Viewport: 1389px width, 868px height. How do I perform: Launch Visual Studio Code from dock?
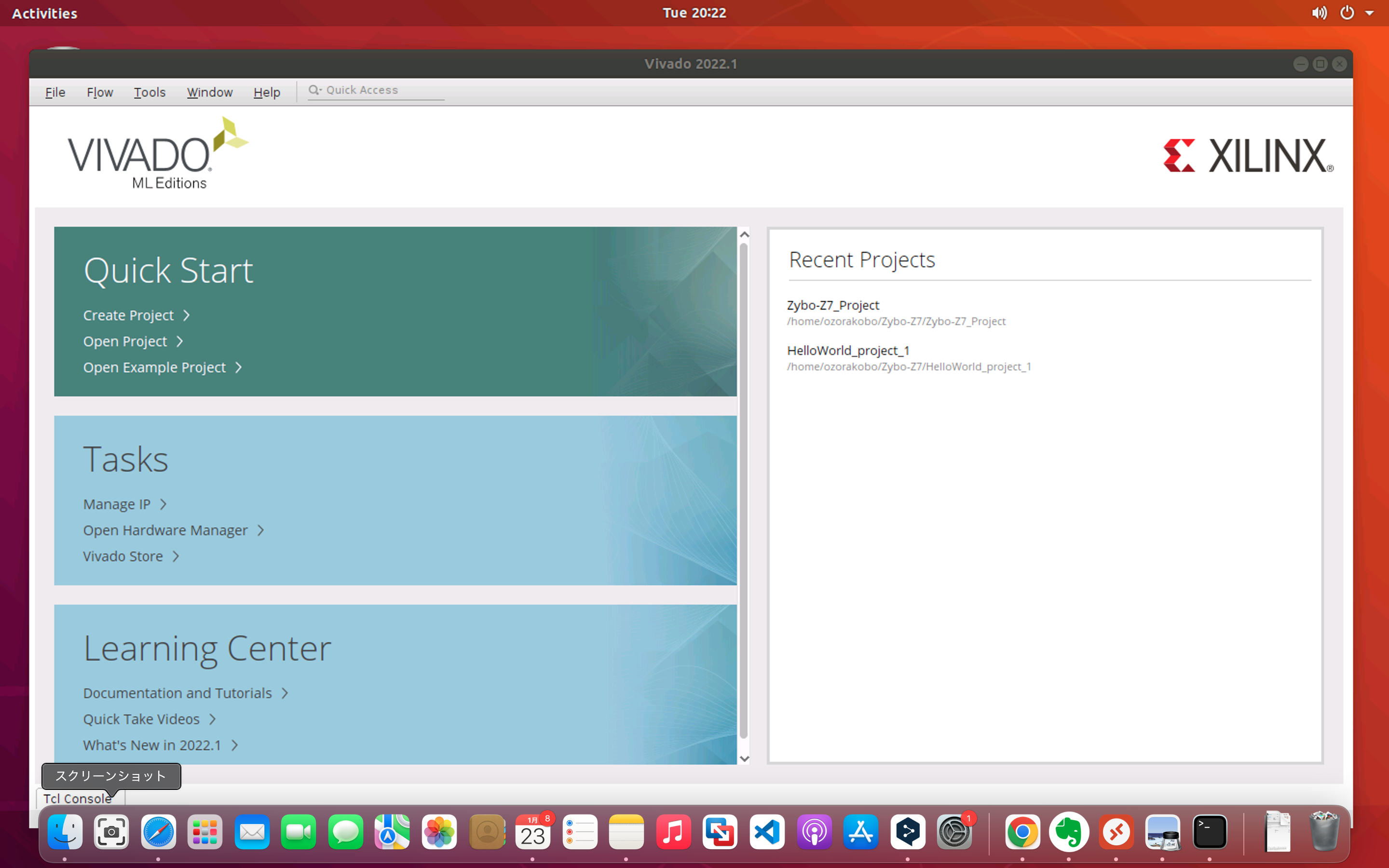[x=767, y=832]
